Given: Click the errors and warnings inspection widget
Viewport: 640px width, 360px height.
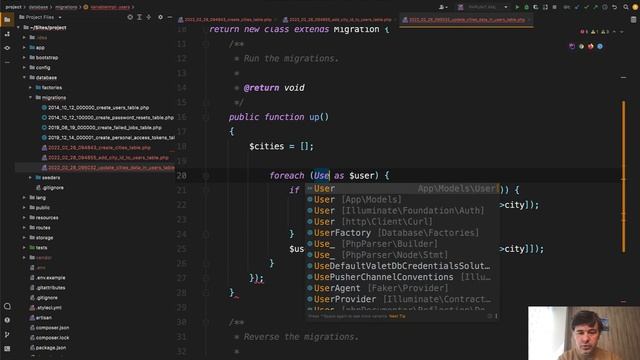Looking at the screenshot, I should pos(596,31).
